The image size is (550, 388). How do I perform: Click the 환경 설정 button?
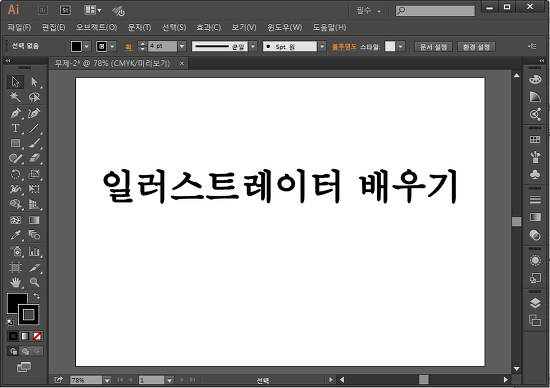pos(476,47)
